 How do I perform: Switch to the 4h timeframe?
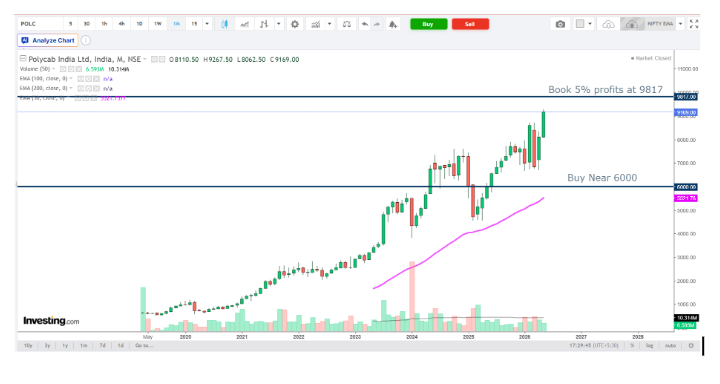tap(122, 24)
